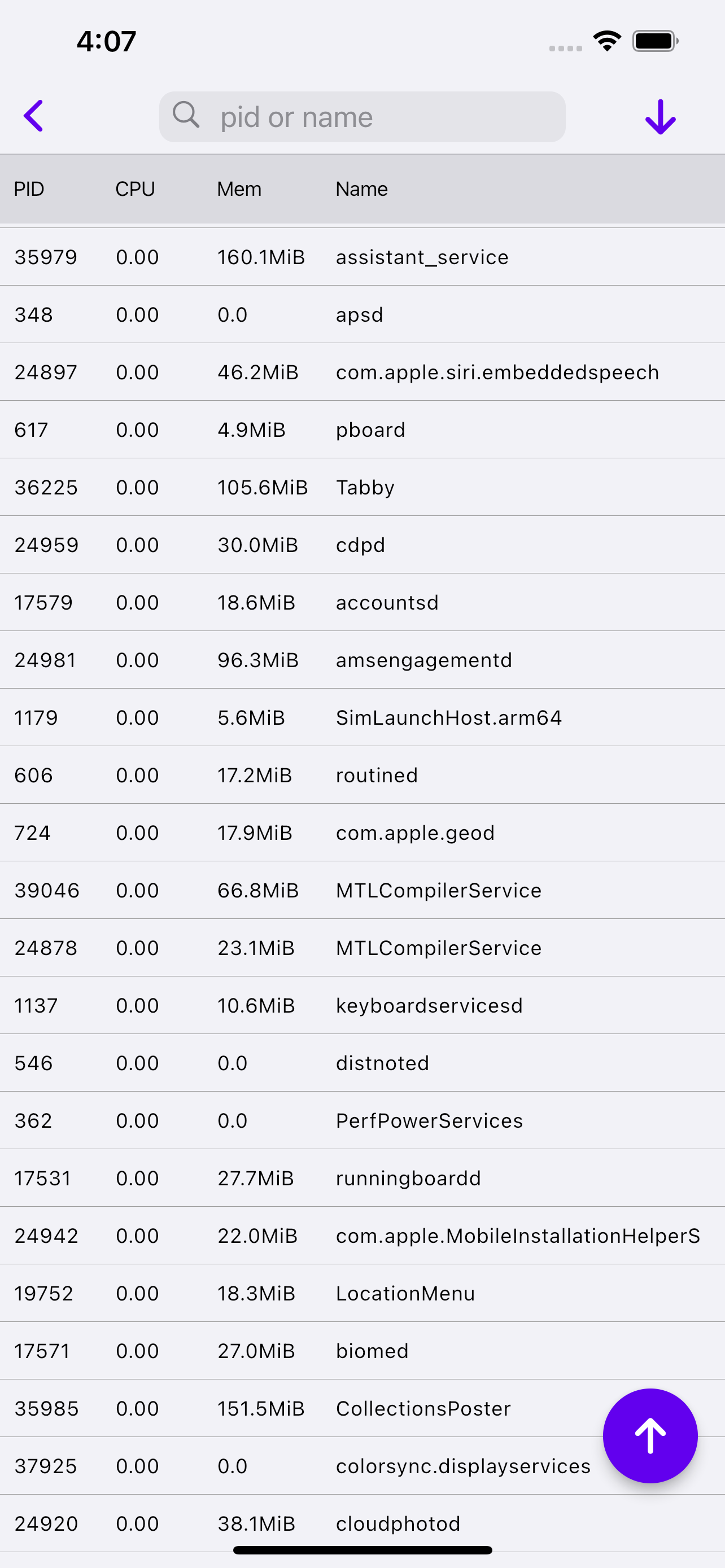Open the keyboardservicesd process entry
725x1568 pixels.
tap(362, 1006)
